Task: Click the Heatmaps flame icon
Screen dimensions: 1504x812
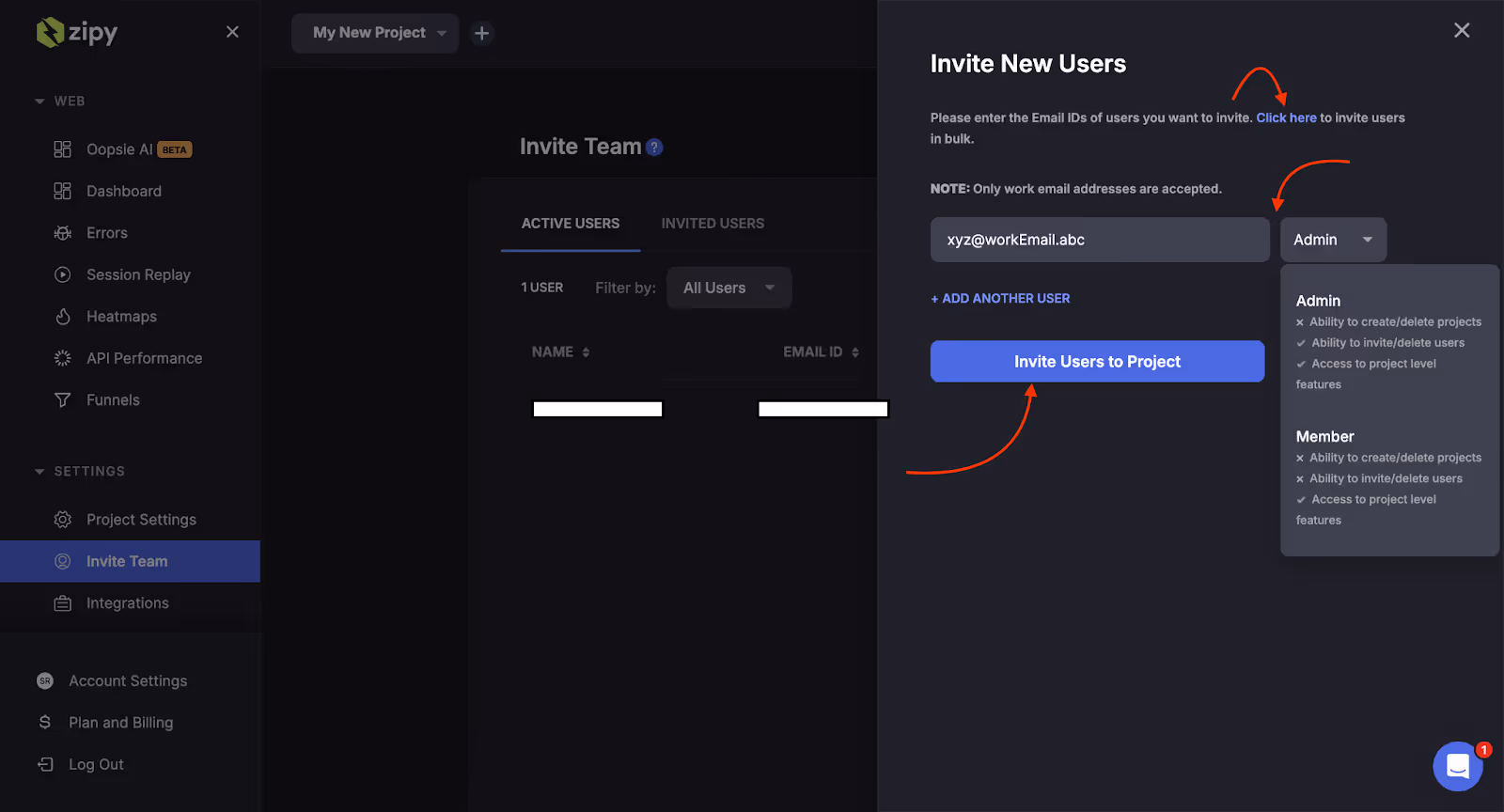Action: (x=62, y=317)
